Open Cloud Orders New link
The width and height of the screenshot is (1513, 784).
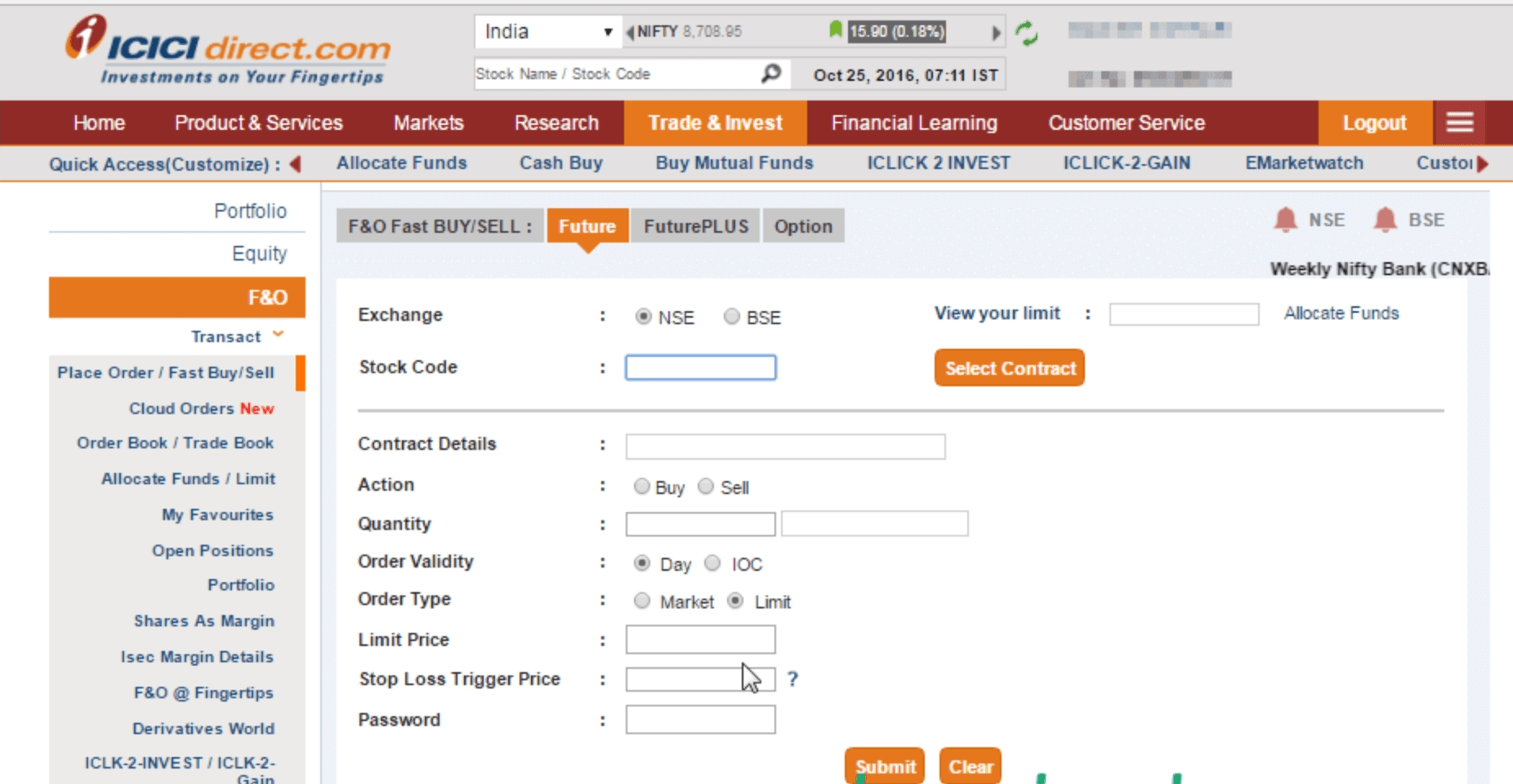point(202,408)
